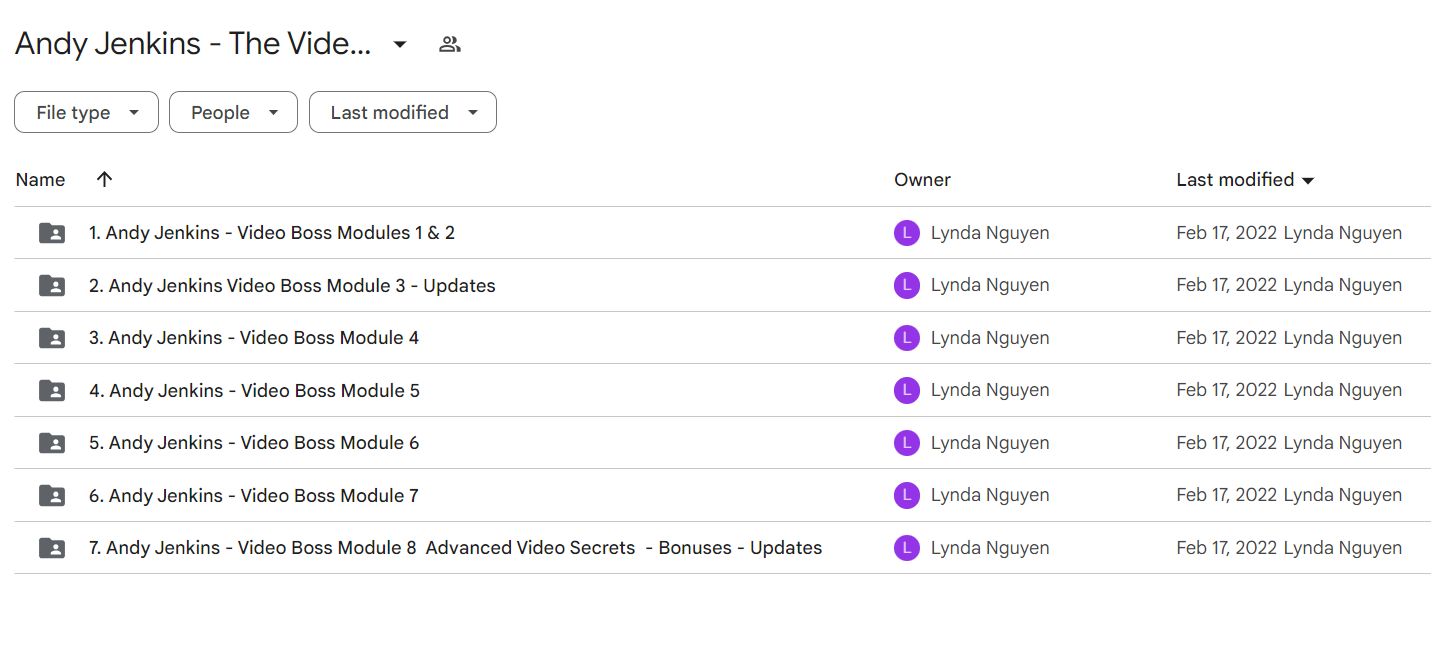This screenshot has height=661, width=1431.
Task: Click shared folder icon for Module 6
Action: (52, 443)
